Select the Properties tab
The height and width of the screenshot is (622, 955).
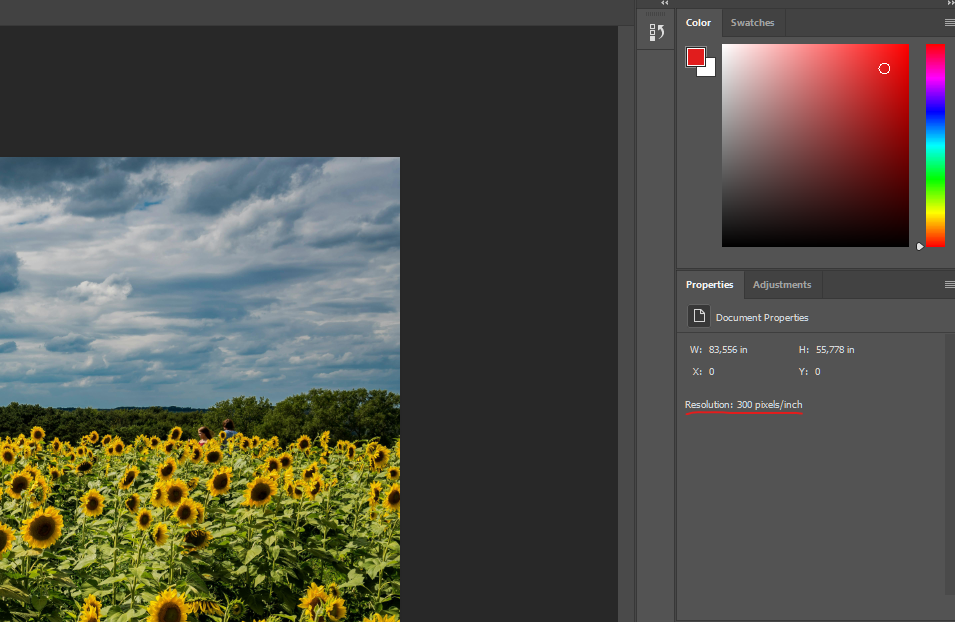click(x=710, y=284)
